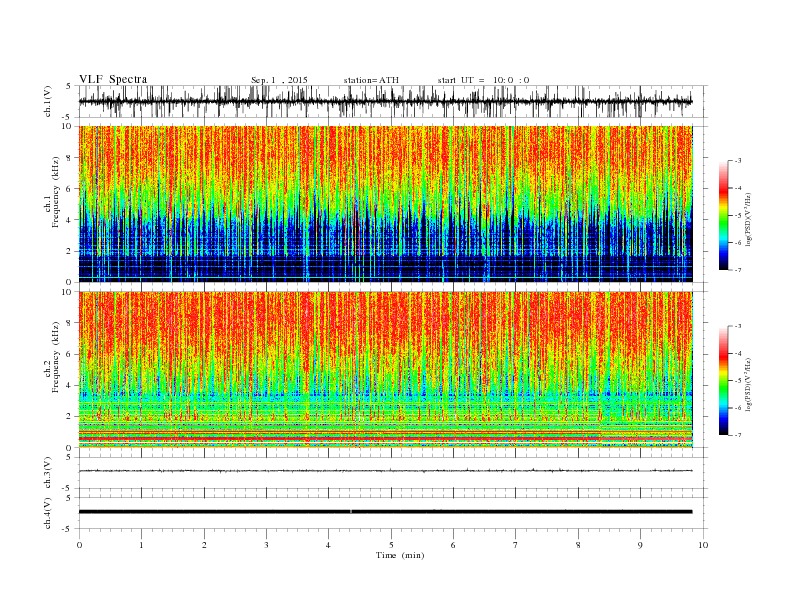Click the time axis tick label '0'

tap(79, 545)
